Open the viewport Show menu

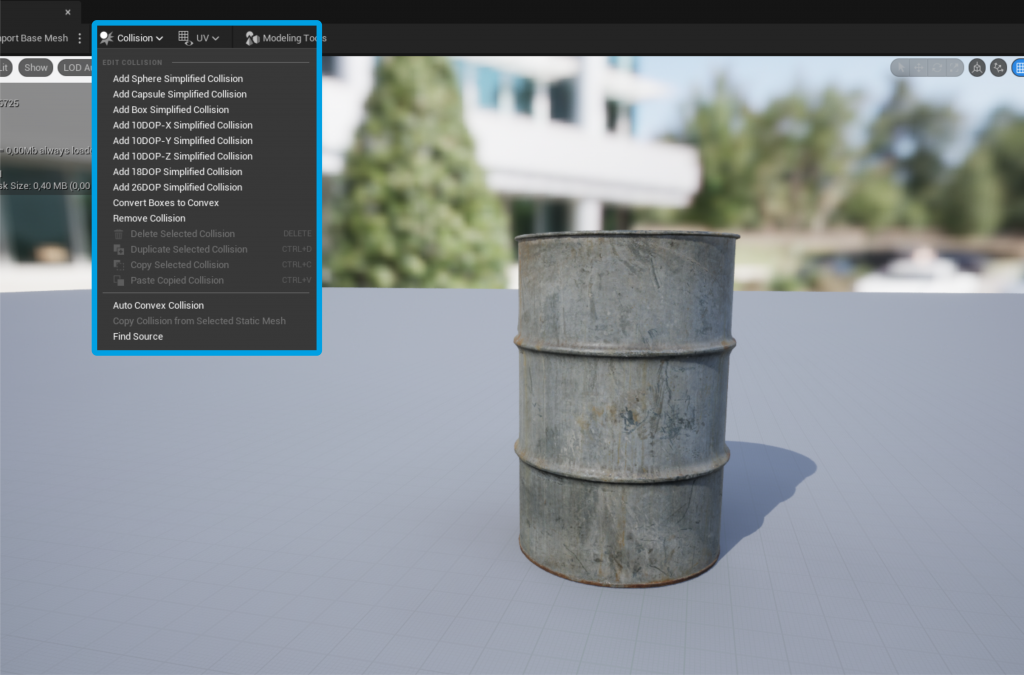[x=35, y=67]
